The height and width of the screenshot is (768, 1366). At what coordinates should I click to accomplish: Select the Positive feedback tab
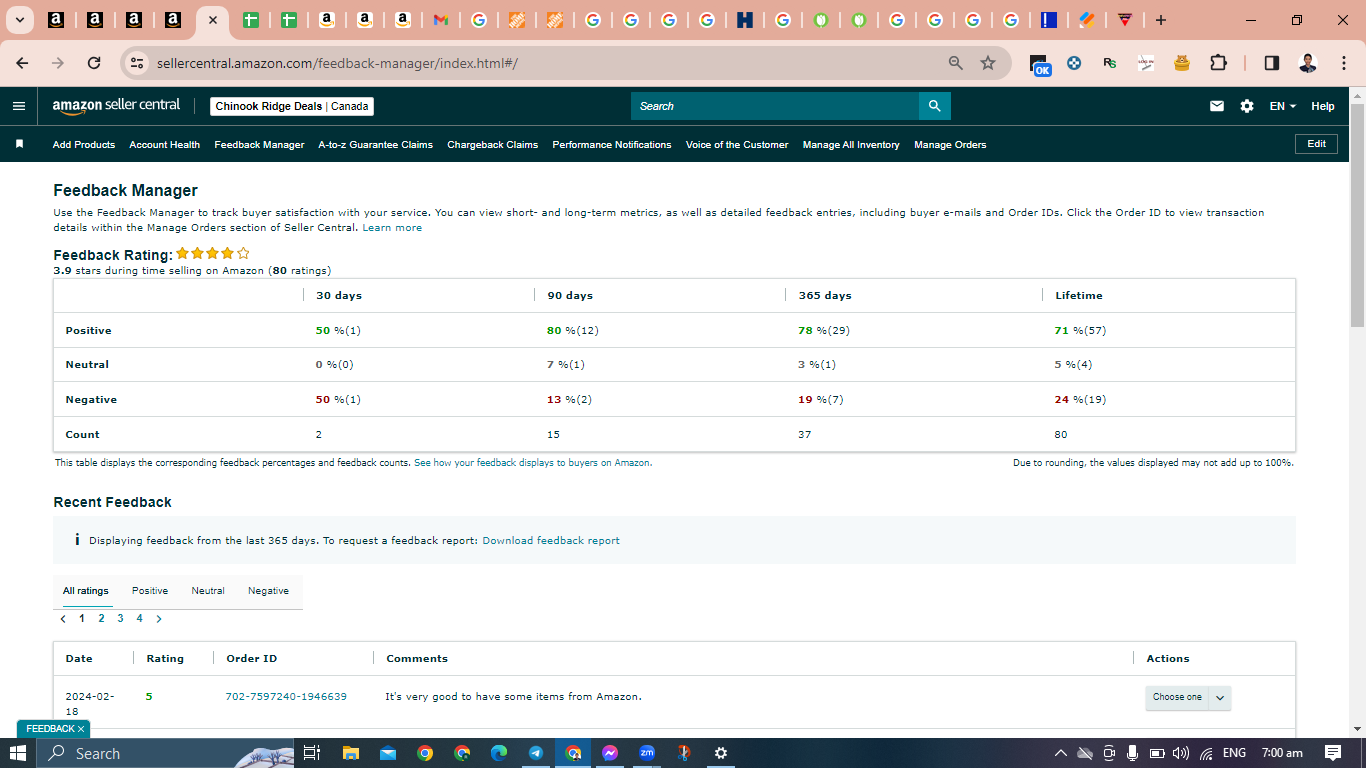pyautogui.click(x=150, y=591)
